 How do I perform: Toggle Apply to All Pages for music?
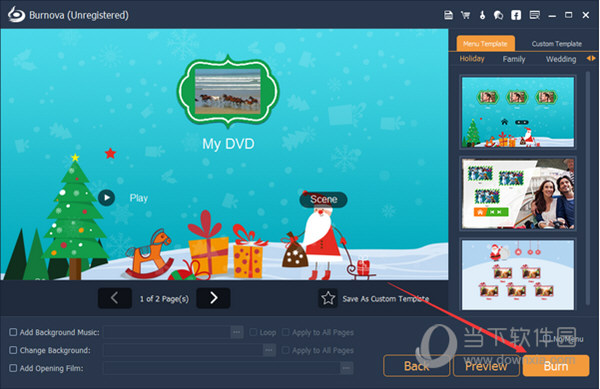285,332
